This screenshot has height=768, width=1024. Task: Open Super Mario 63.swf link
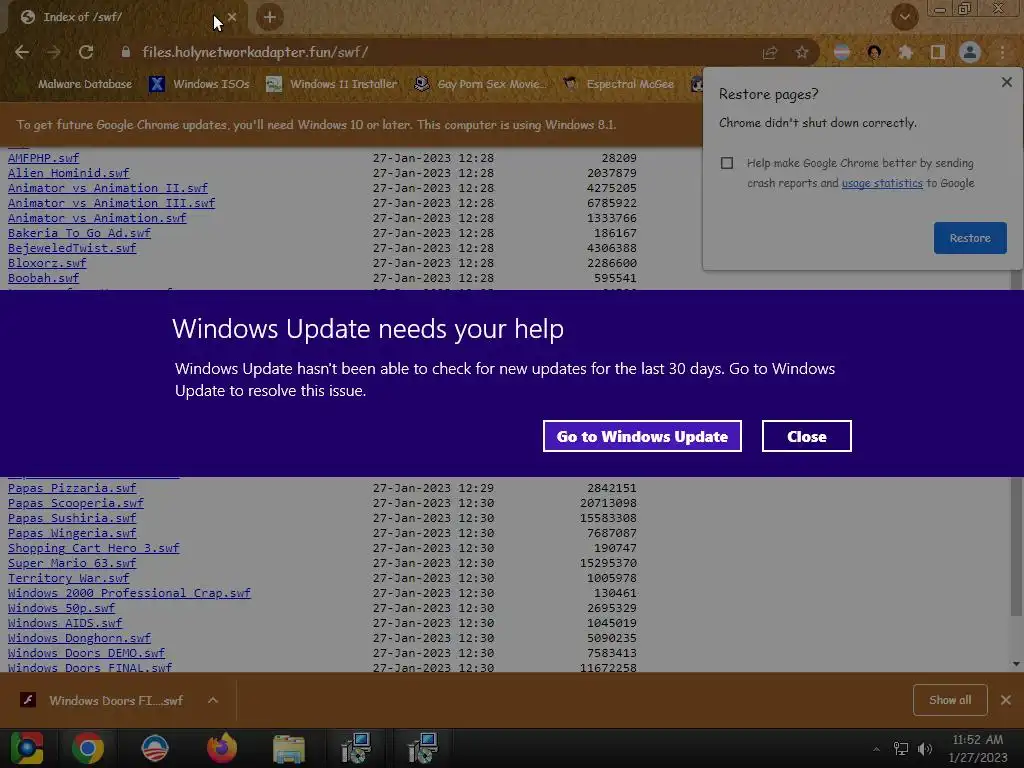(72, 564)
